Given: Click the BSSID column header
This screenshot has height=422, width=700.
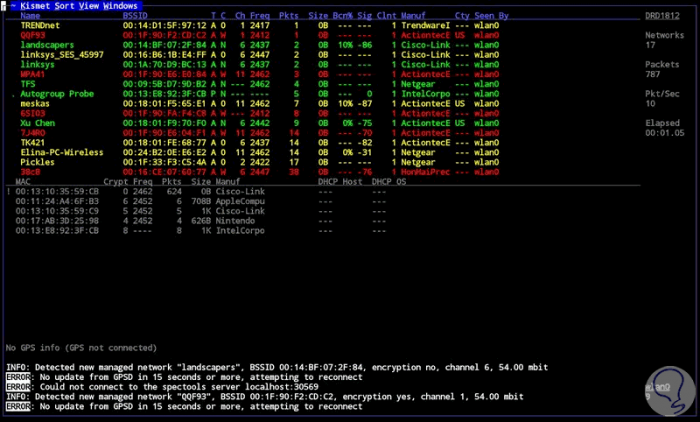Looking at the screenshot, I should tap(135, 16).
